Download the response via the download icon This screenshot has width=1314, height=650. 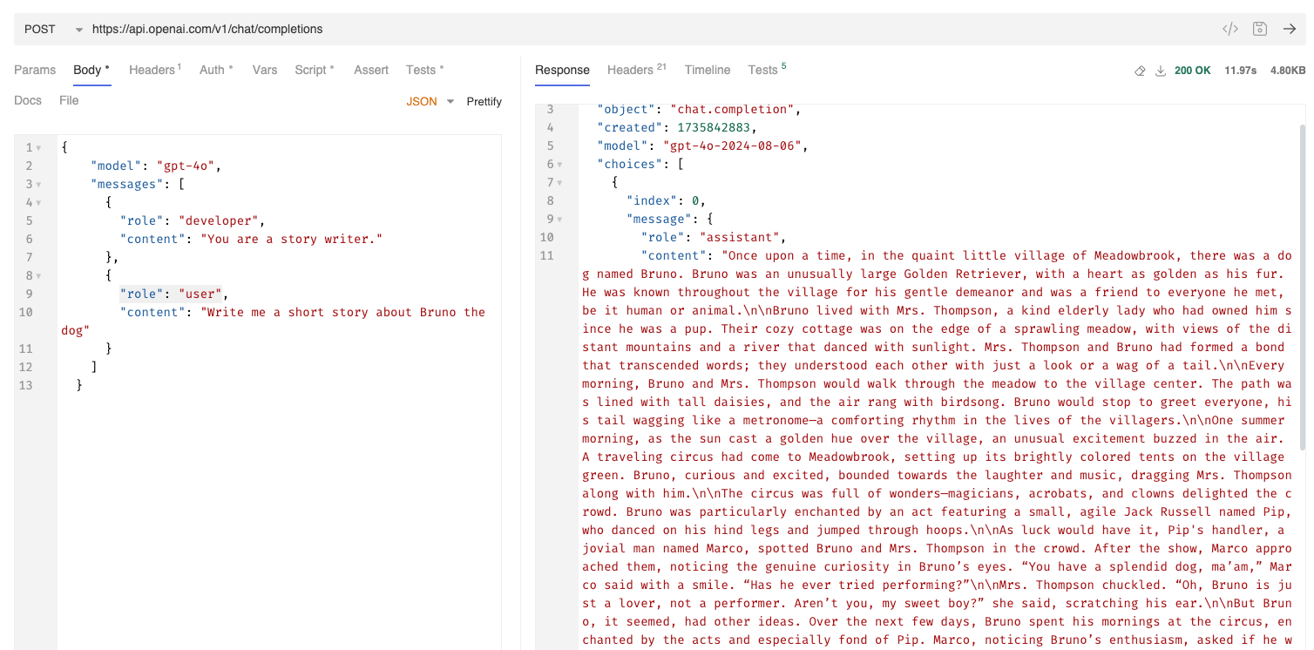1161,71
